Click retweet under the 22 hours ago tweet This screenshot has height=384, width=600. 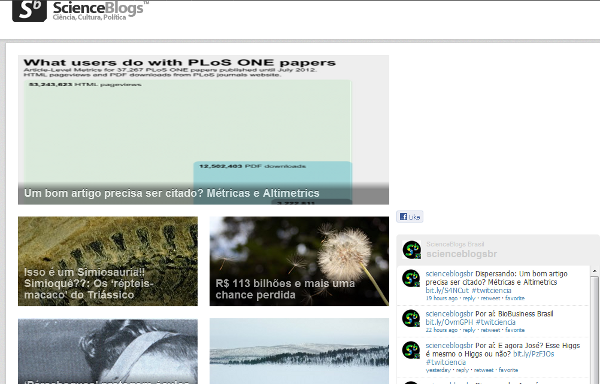490,330
